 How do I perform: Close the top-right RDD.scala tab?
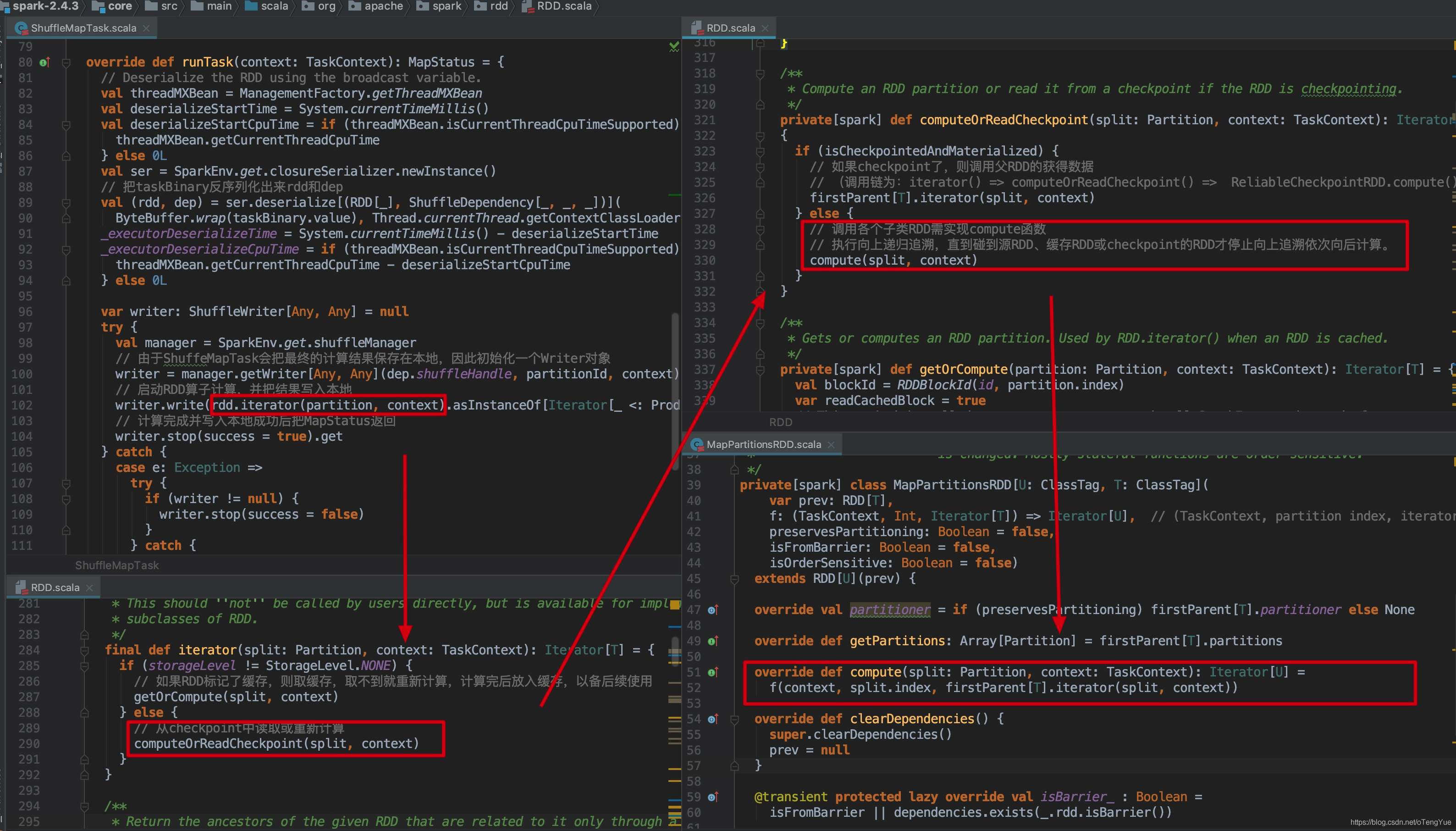(765, 28)
